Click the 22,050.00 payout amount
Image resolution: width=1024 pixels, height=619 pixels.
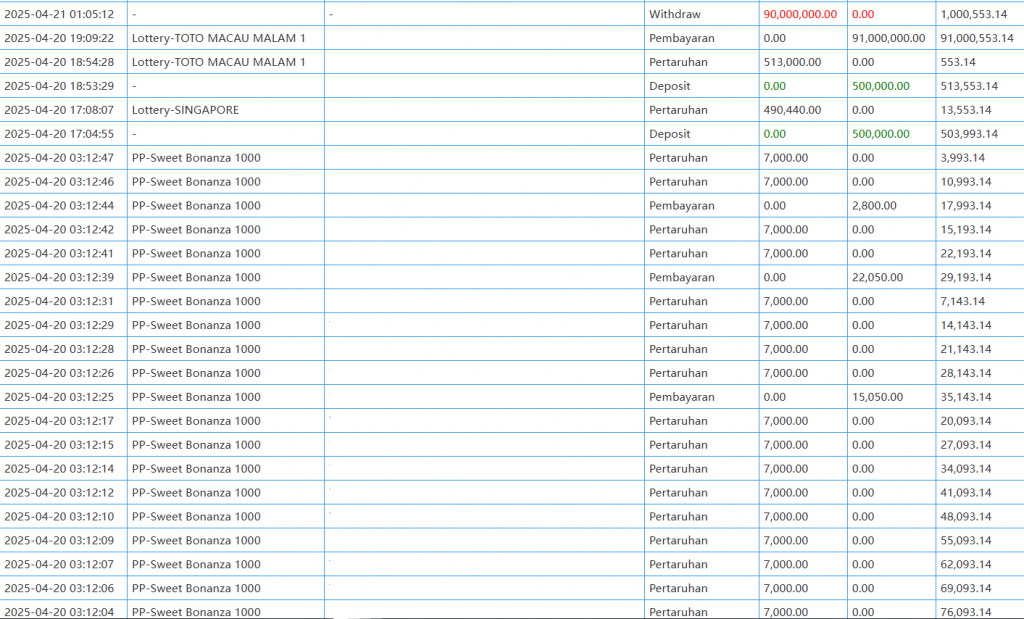click(x=877, y=278)
